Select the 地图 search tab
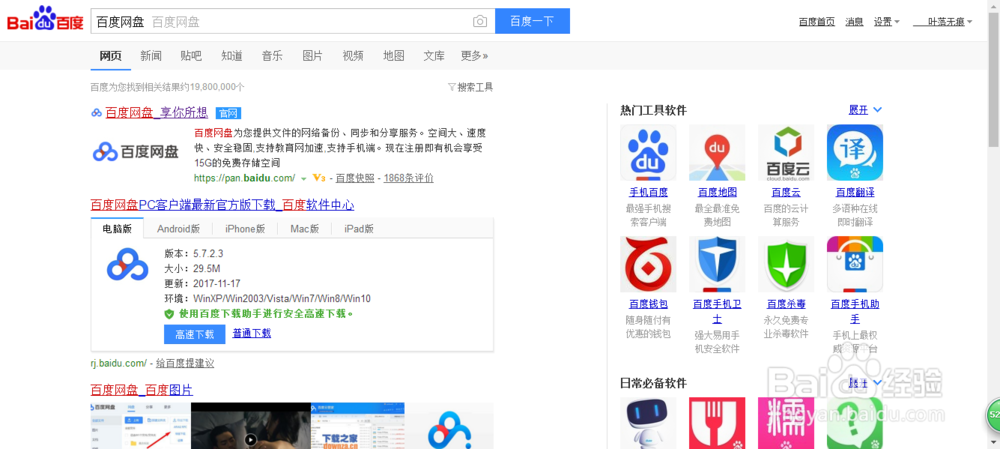Viewport: 1000px width, 449px height. click(x=393, y=55)
